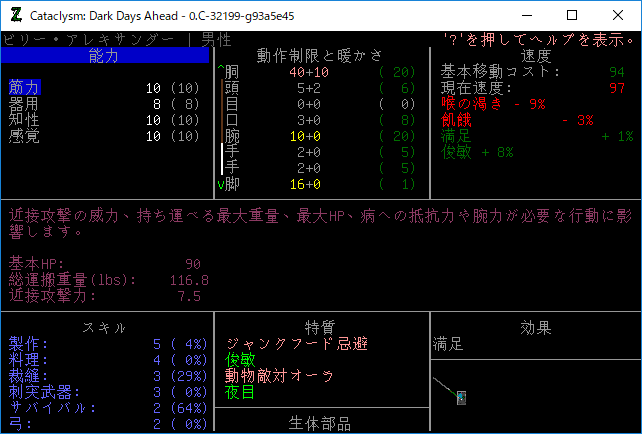This screenshot has width=642, height=434.
Task: Click the small cursor icon in 効果 panel
Action: [460, 398]
